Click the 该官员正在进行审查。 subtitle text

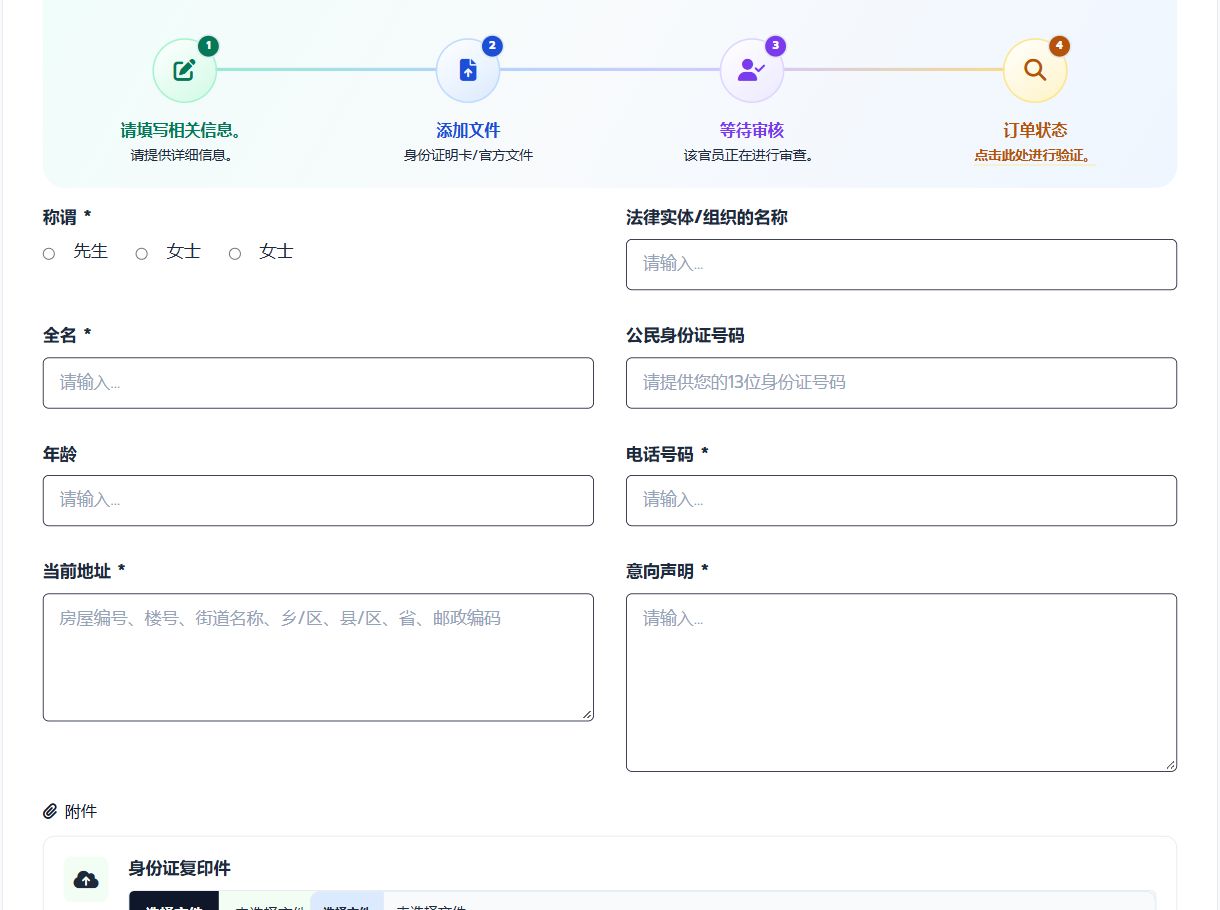point(752,155)
